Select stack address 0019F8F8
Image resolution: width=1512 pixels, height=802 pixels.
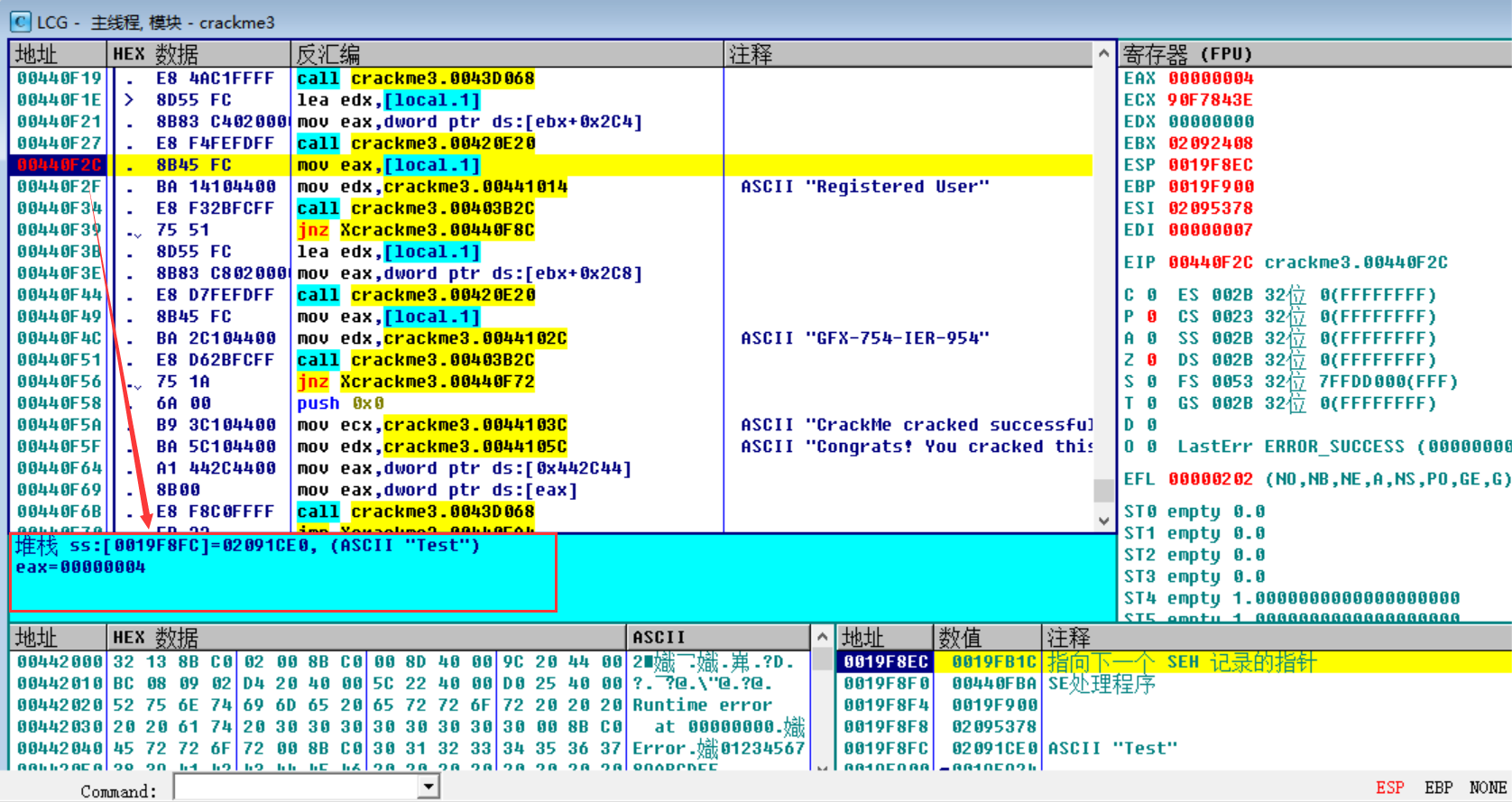click(886, 726)
